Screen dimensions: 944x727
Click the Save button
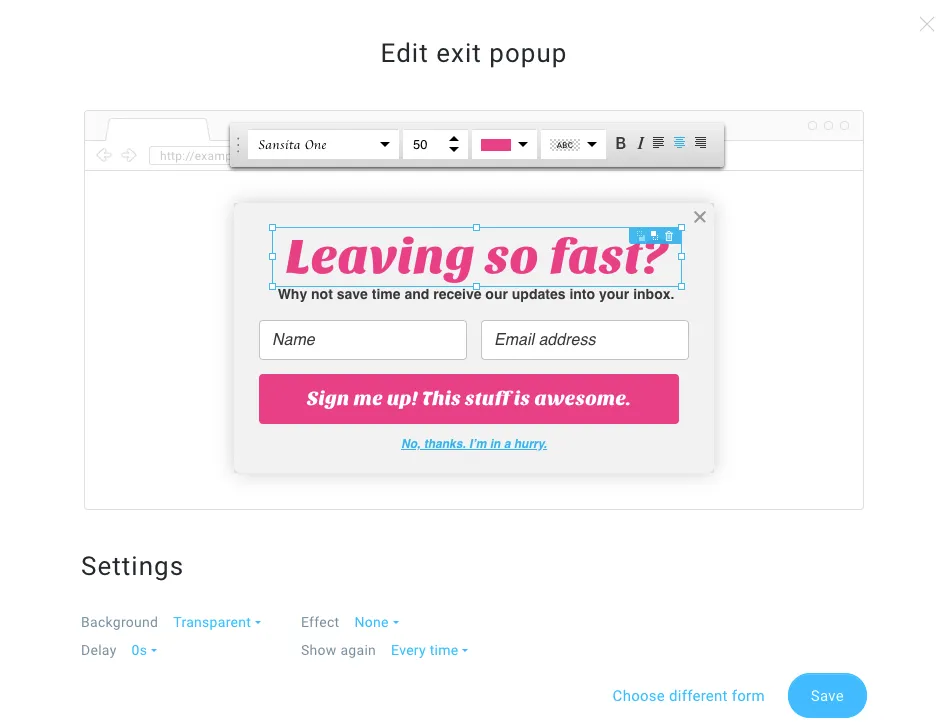827,696
